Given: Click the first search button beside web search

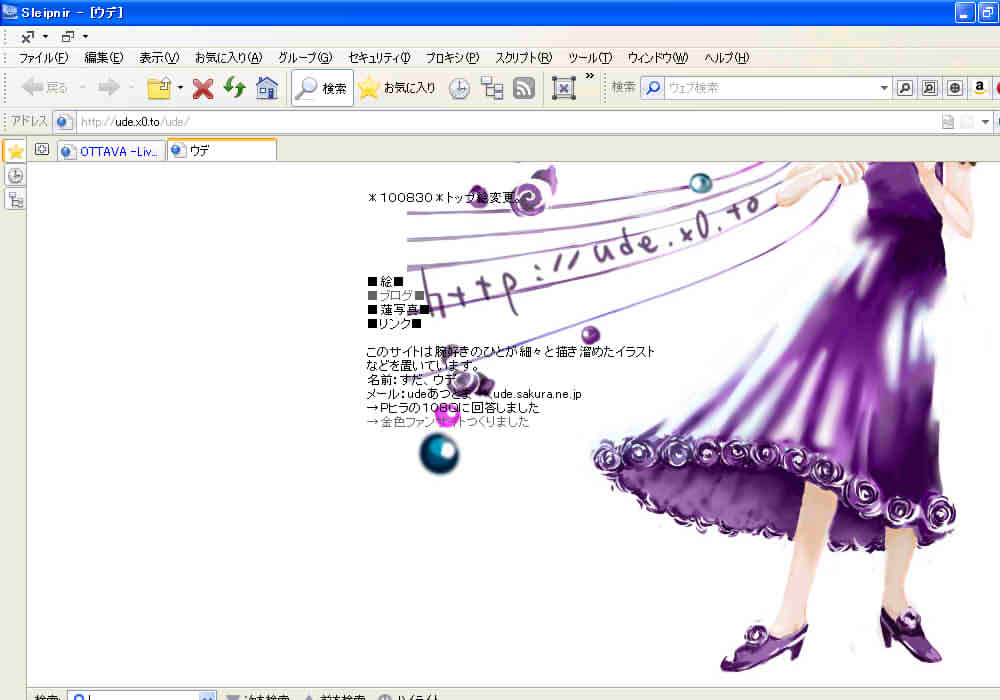Looking at the screenshot, I should point(904,88).
